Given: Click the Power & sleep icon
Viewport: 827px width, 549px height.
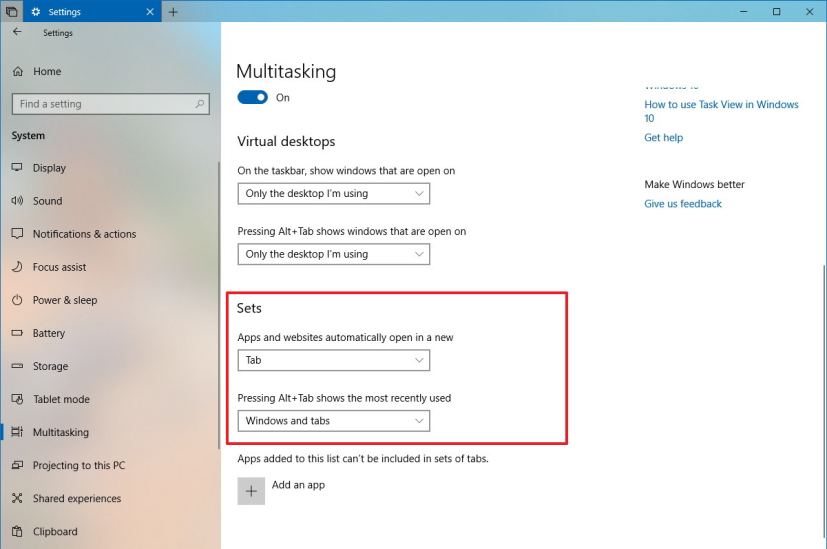Looking at the screenshot, I should (x=17, y=300).
